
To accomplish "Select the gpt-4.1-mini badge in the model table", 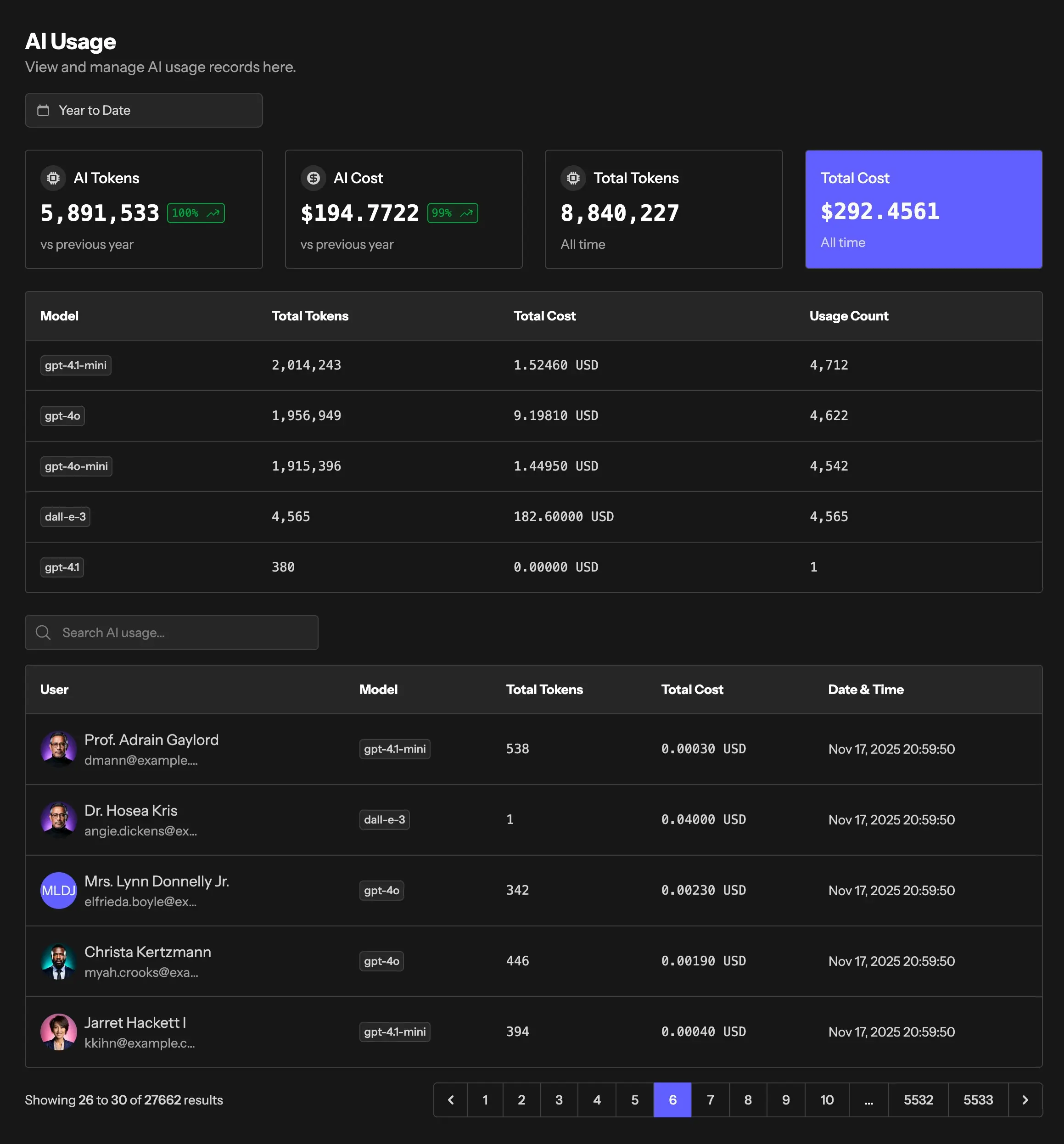I will (75, 365).
